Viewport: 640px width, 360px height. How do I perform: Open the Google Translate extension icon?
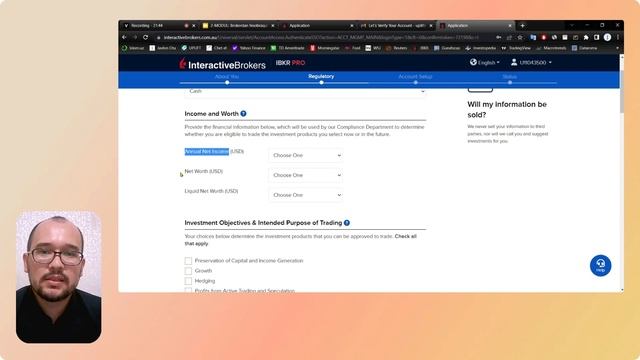pyautogui.click(x=533, y=37)
